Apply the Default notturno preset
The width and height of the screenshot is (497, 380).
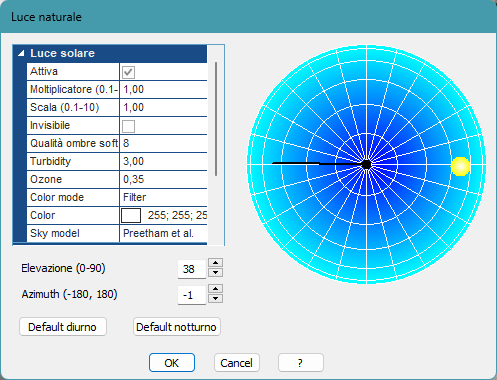pos(177,327)
